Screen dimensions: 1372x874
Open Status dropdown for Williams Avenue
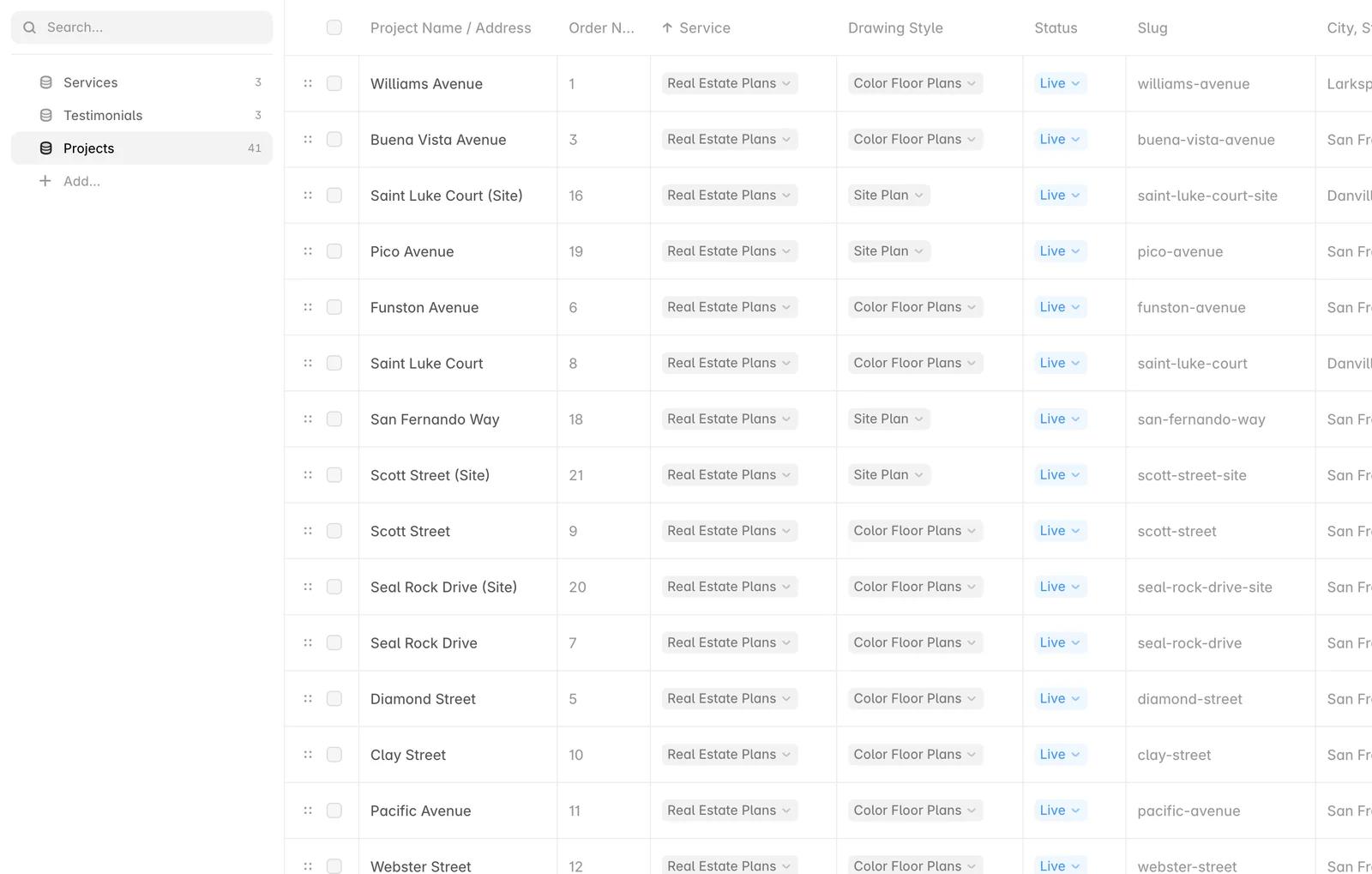click(x=1060, y=83)
